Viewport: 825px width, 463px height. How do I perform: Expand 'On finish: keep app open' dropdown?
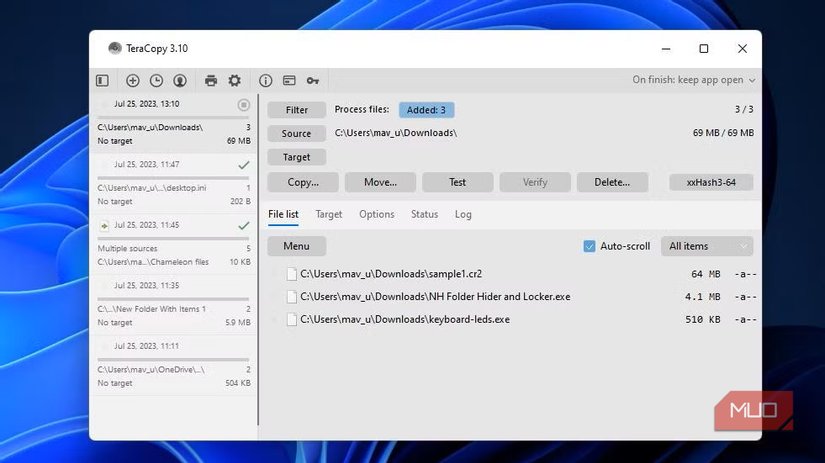point(693,80)
